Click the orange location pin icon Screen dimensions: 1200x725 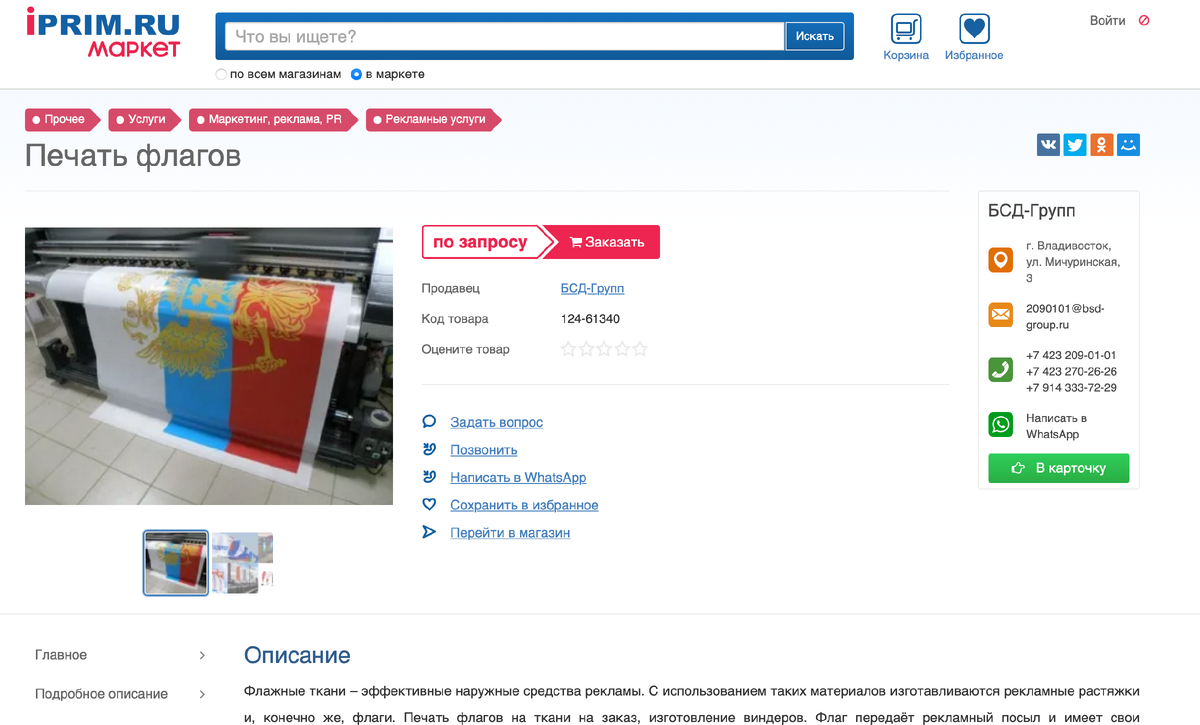(1000, 261)
